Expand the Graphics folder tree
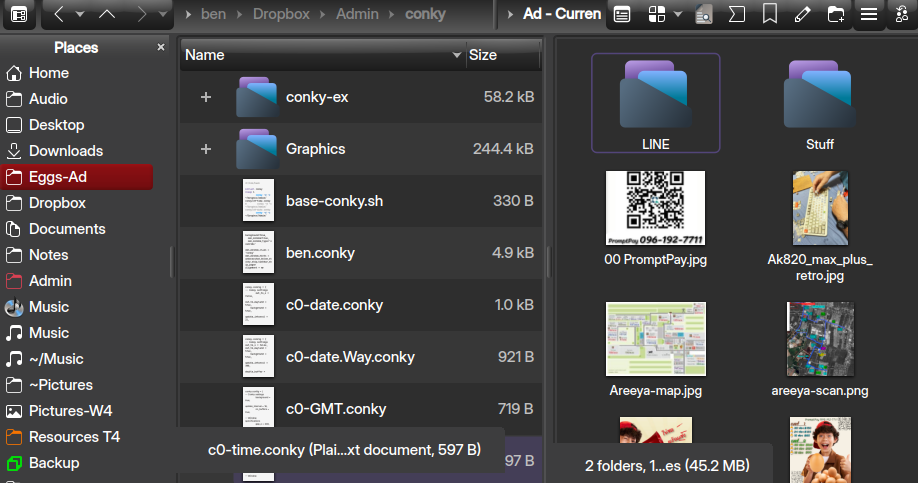The height and width of the screenshot is (483, 918). [206, 149]
